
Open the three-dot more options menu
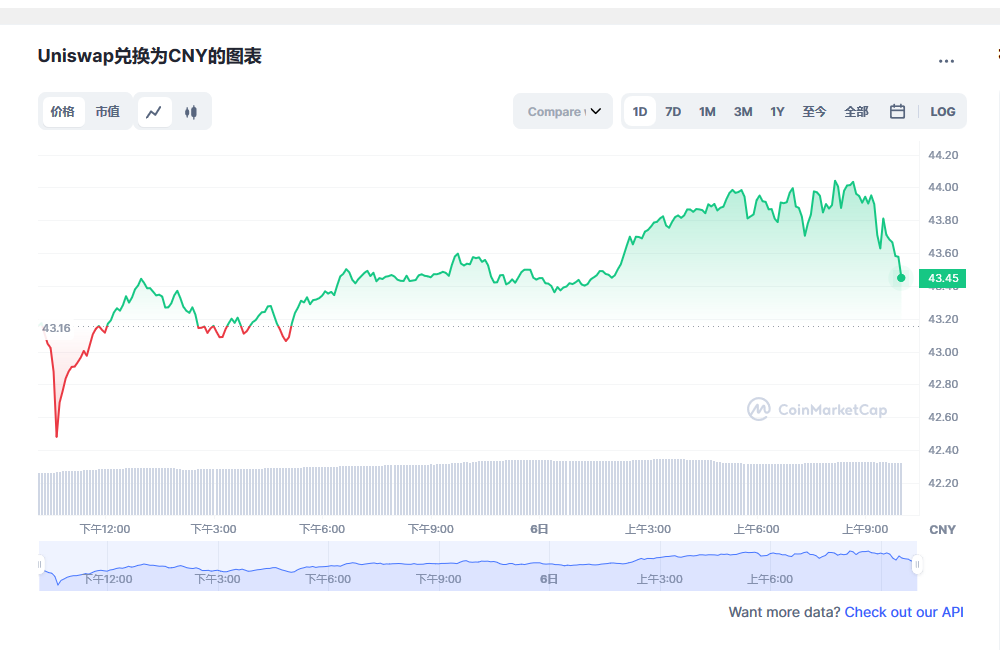pos(946,61)
